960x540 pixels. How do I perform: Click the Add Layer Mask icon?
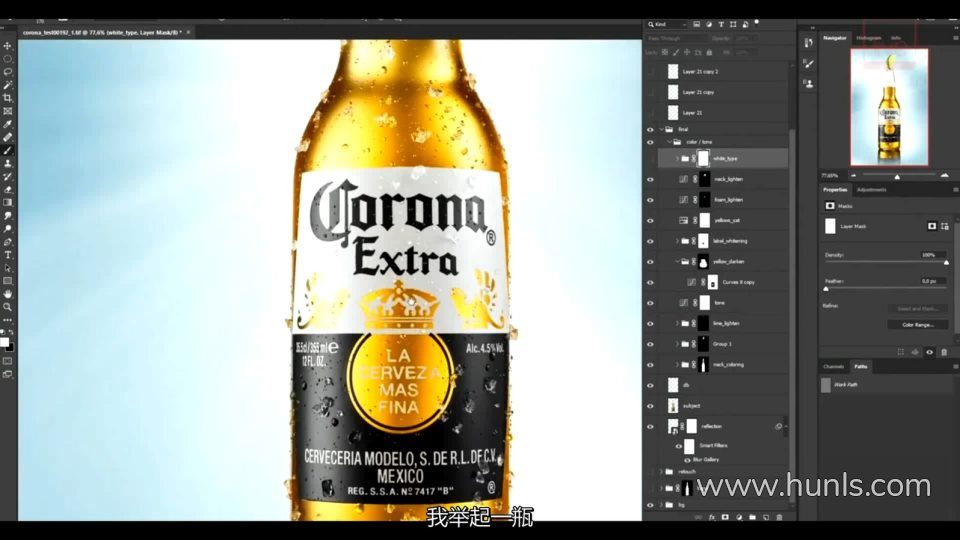[725, 517]
